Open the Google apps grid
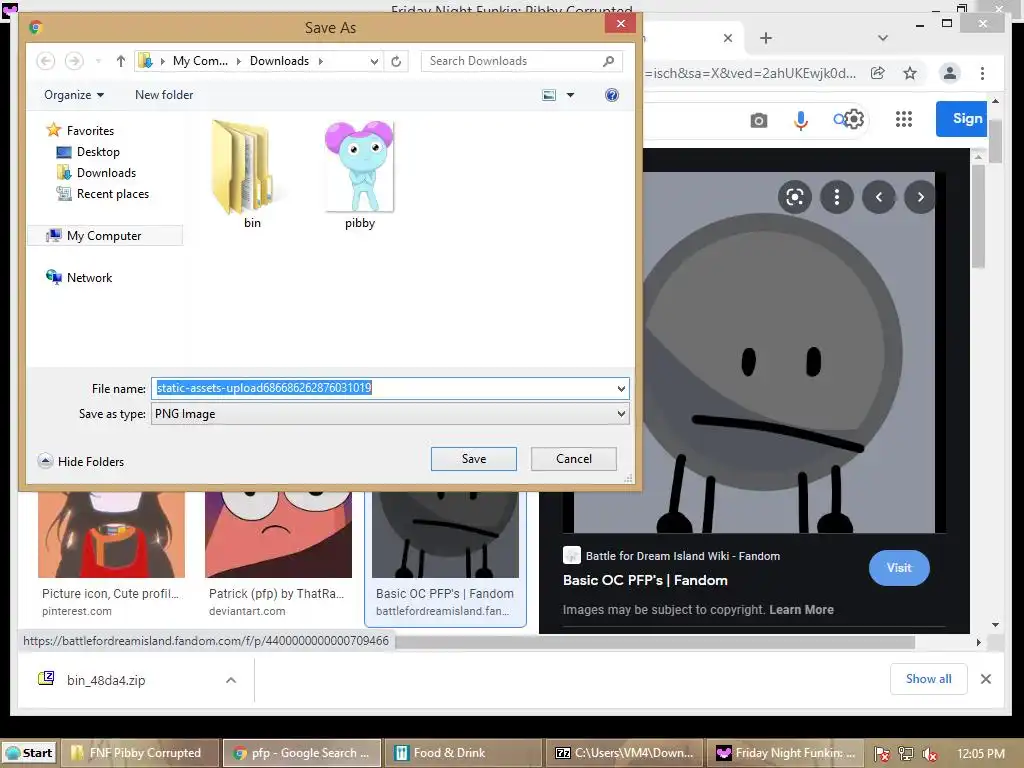 point(904,119)
